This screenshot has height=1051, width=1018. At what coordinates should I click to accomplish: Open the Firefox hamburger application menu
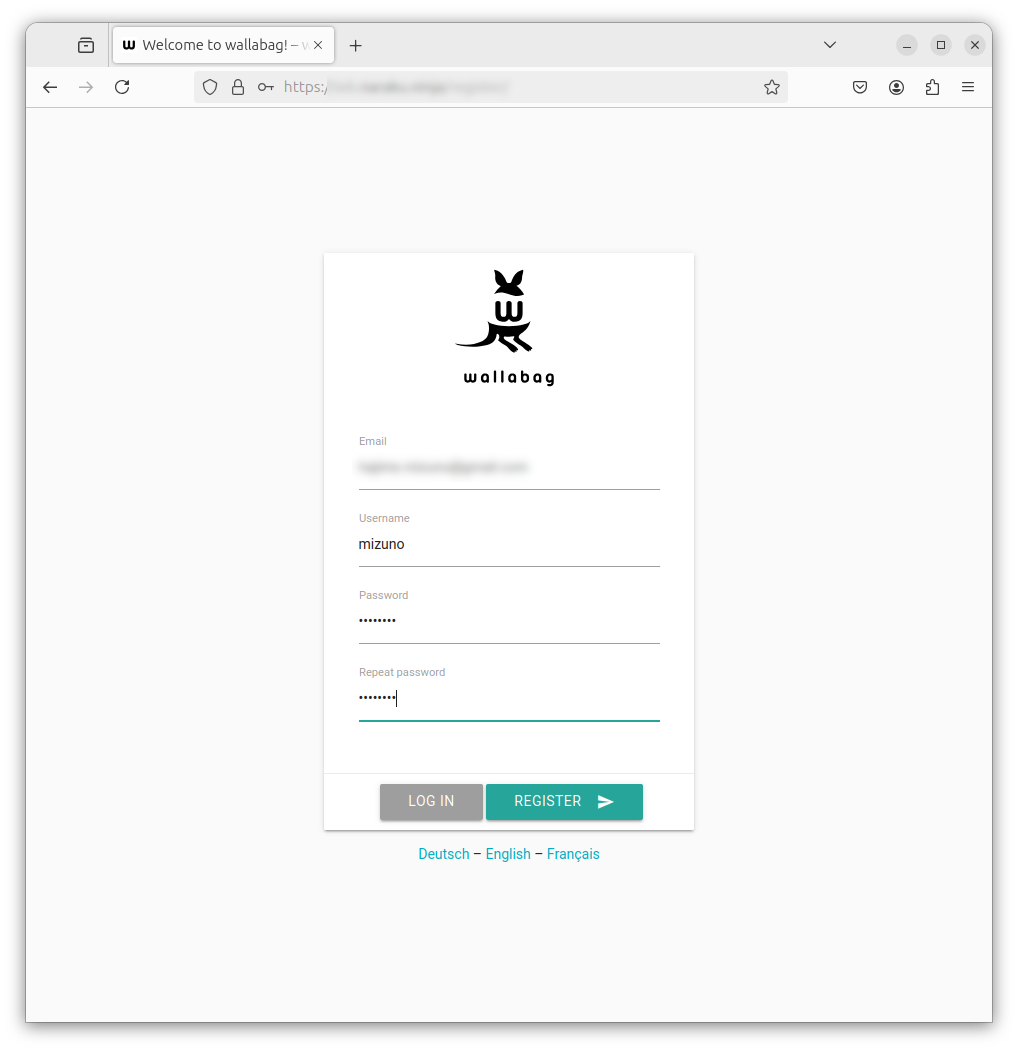coord(968,87)
